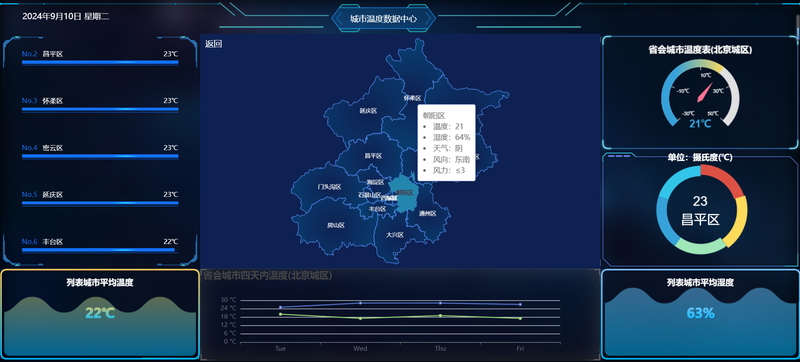Select 通州区 district on the map
The height and width of the screenshot is (362, 800).
[428, 213]
